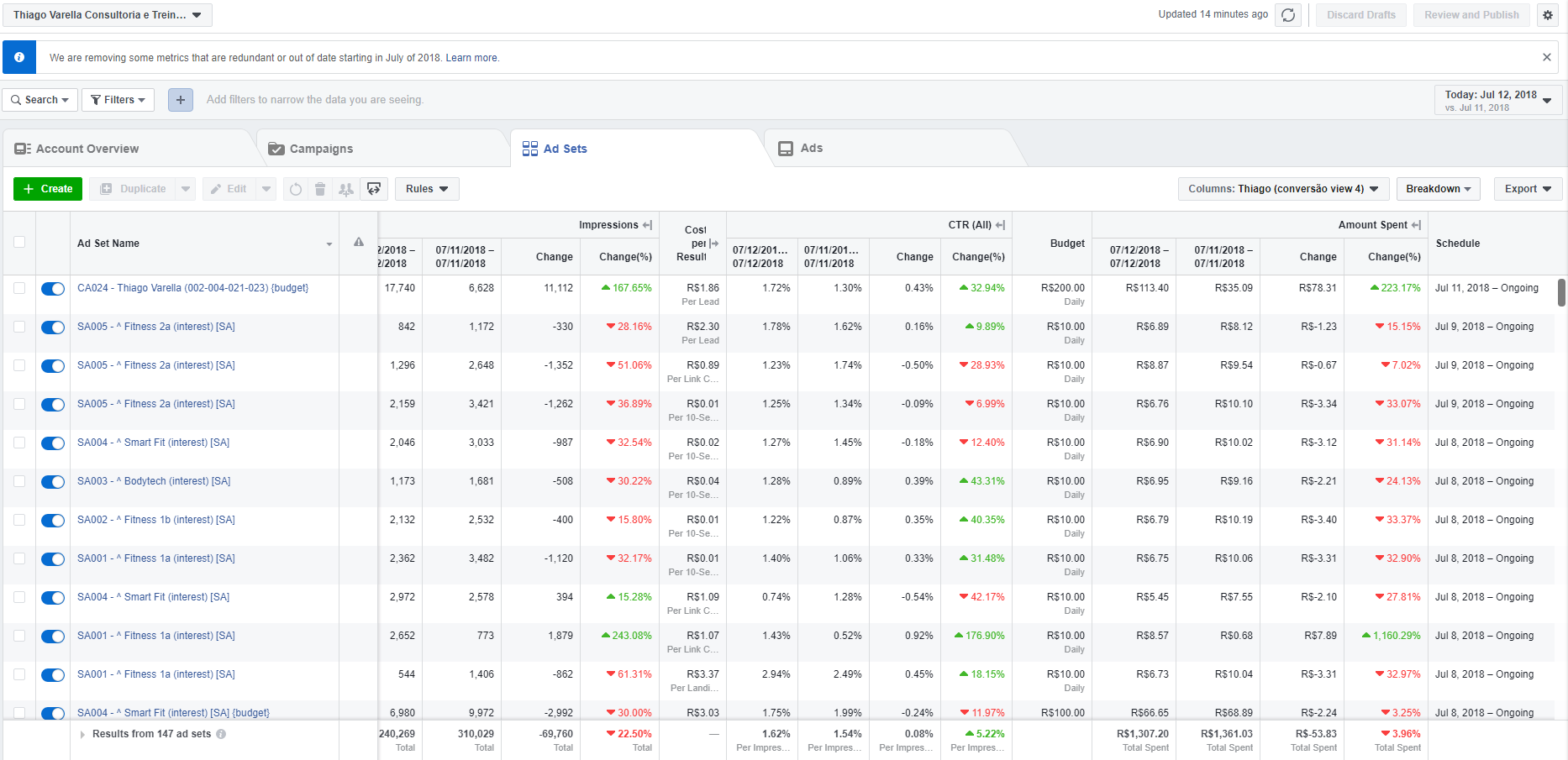1568x760 pixels.
Task: Click the trash delete icon
Action: [320, 189]
